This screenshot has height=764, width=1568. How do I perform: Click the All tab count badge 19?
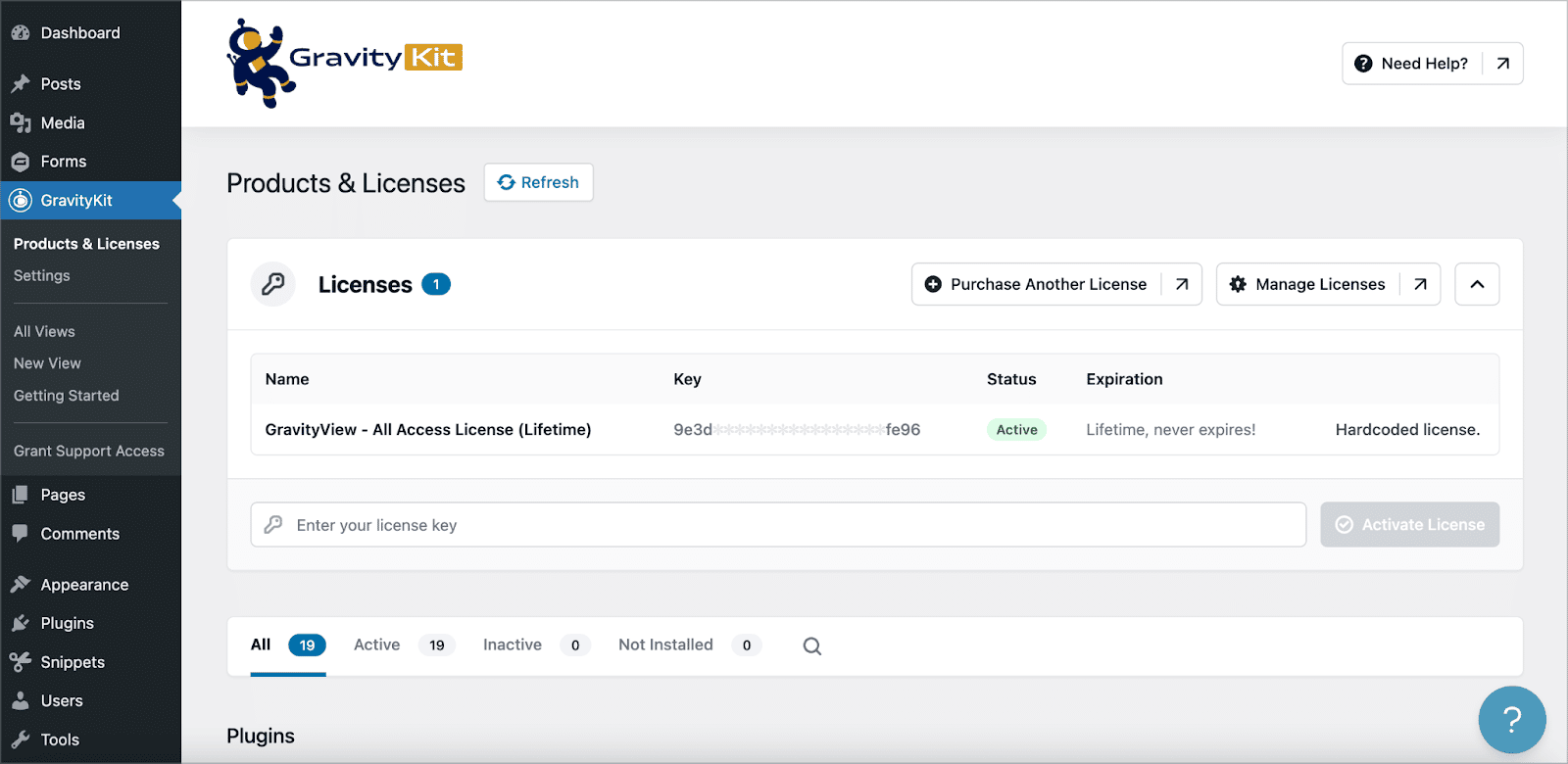(307, 645)
